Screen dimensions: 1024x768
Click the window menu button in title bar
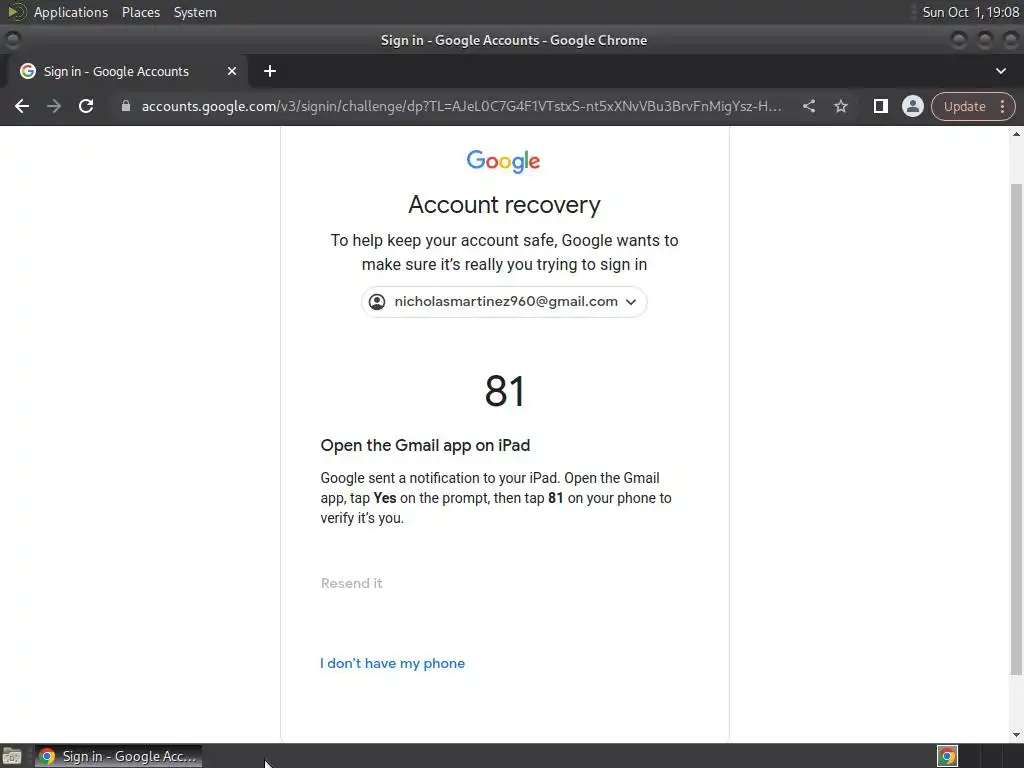pyautogui.click(x=12, y=40)
